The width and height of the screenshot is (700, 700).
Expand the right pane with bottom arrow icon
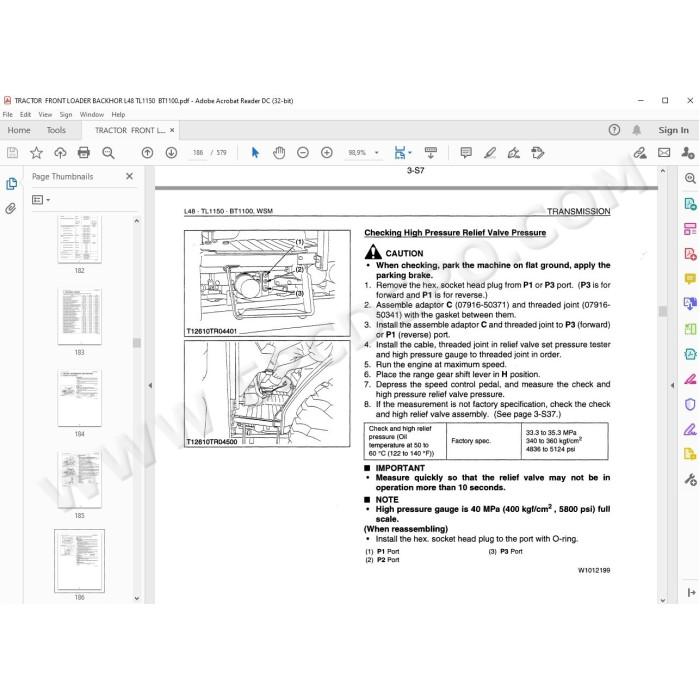pos(691,592)
